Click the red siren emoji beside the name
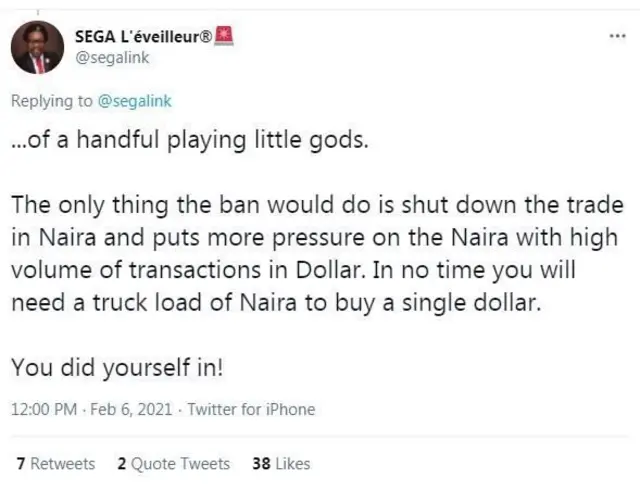The height and width of the screenshot is (490, 640). (x=224, y=36)
